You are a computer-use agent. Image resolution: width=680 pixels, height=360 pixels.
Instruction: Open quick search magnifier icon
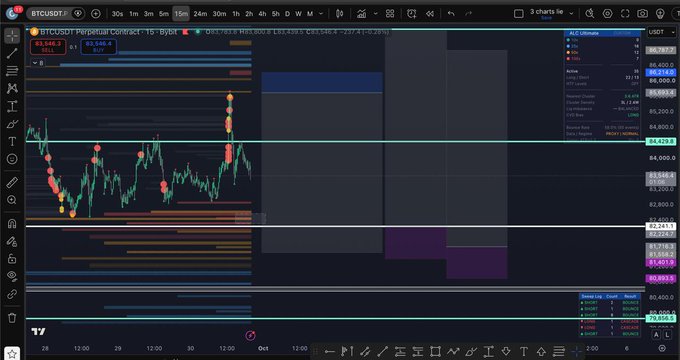point(590,14)
